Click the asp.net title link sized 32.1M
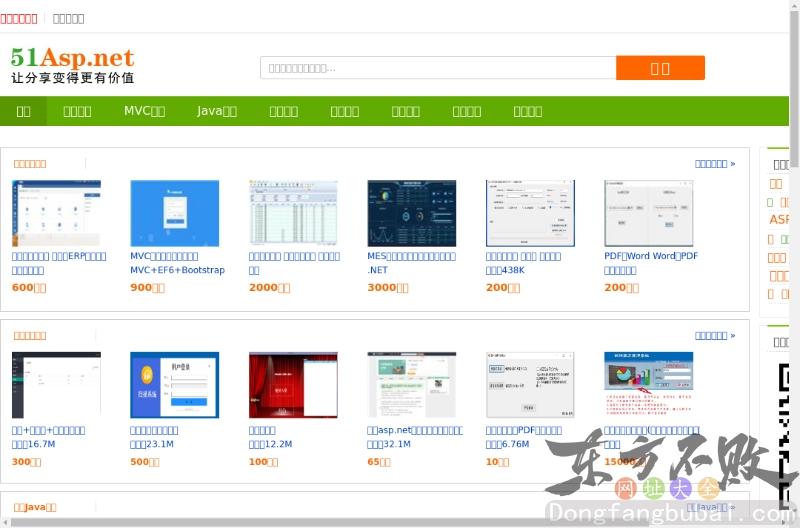The image size is (800, 528). point(414,431)
